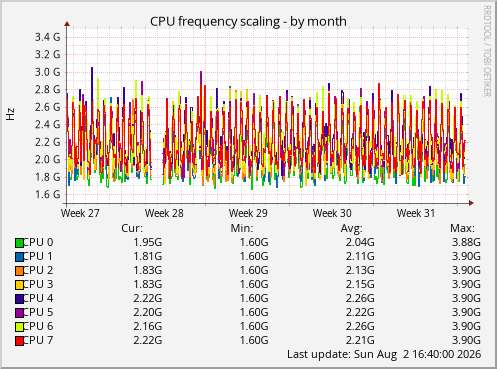Click CPU 0 min value 1.60G

pos(254,242)
